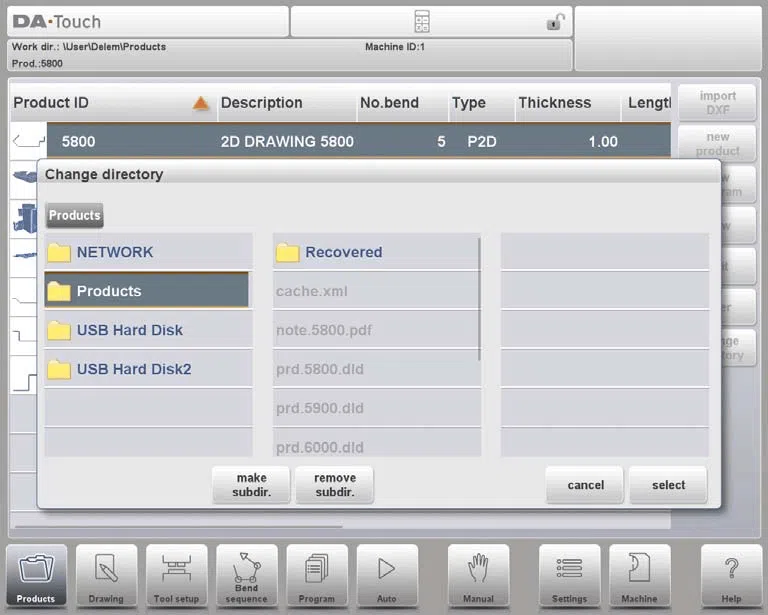Click the product list horizontal scrollbar

click(179, 527)
